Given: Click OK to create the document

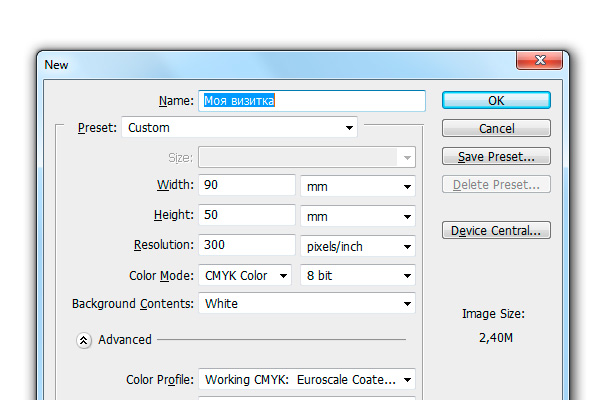Looking at the screenshot, I should coord(496,100).
